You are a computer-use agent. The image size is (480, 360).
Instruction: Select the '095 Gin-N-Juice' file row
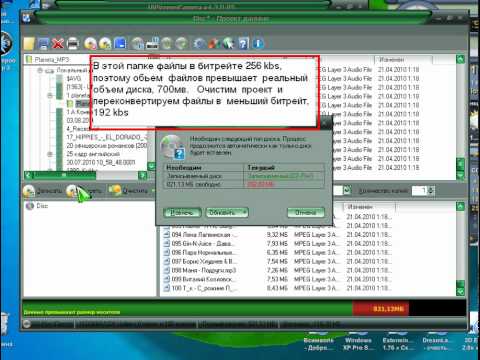(x=278, y=244)
